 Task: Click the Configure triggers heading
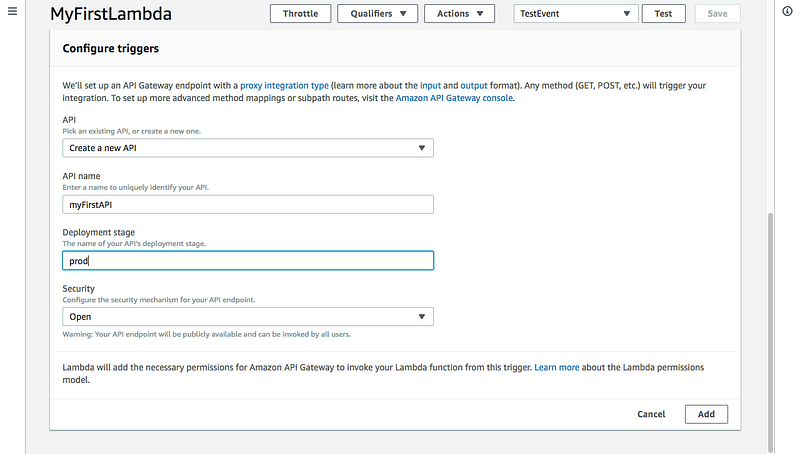click(x=111, y=48)
